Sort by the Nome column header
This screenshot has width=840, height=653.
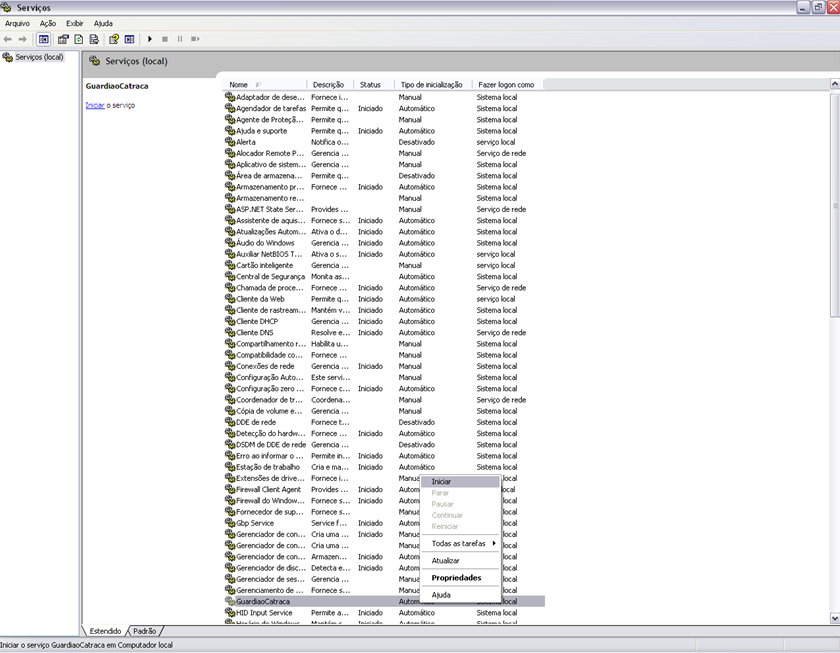pos(264,85)
